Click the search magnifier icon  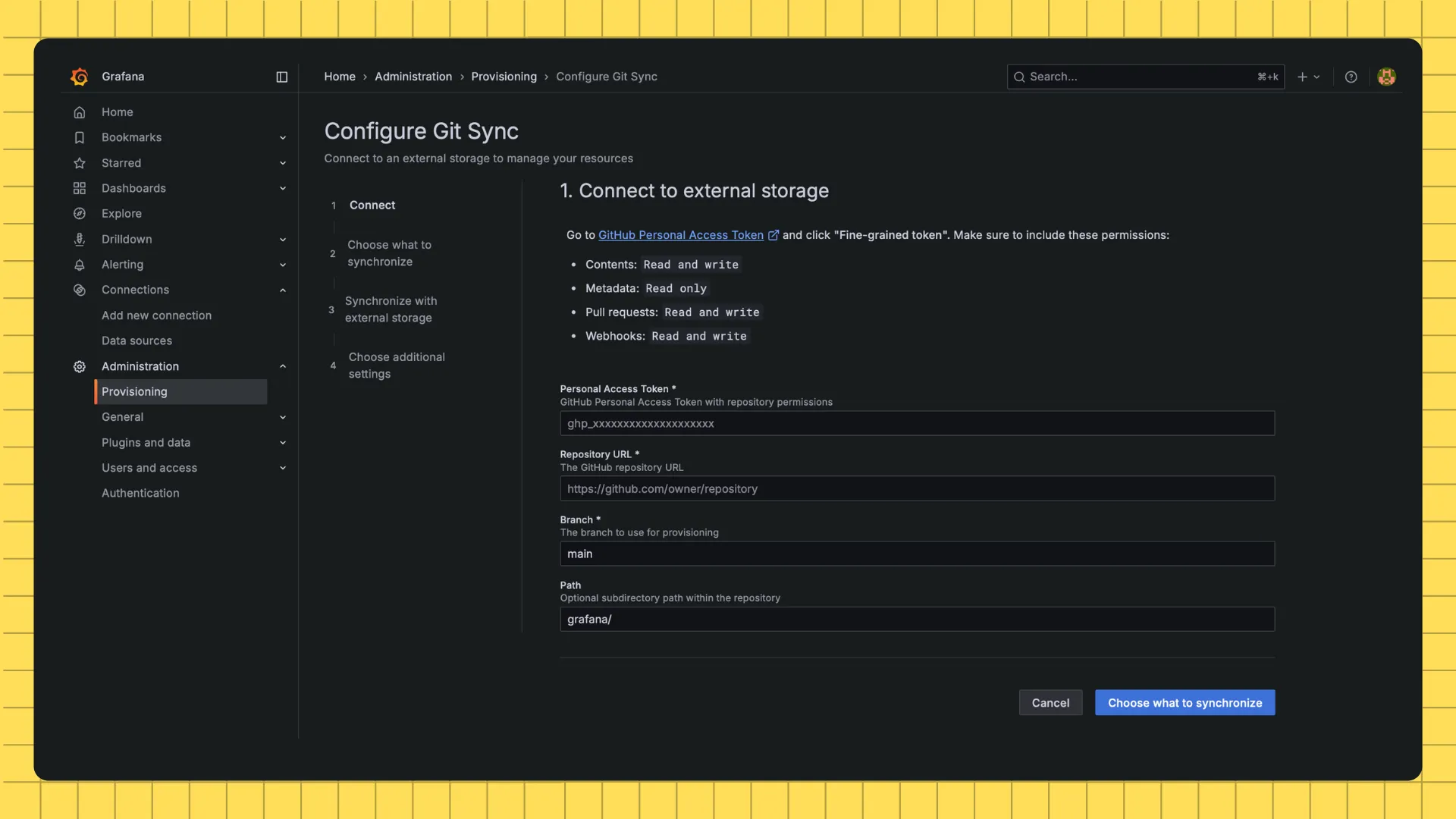(1019, 77)
